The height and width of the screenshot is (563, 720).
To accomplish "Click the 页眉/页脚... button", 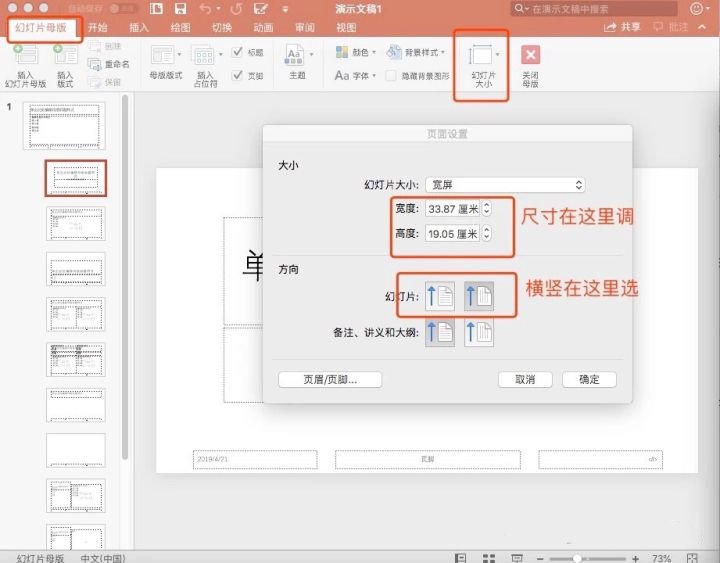I will [330, 380].
